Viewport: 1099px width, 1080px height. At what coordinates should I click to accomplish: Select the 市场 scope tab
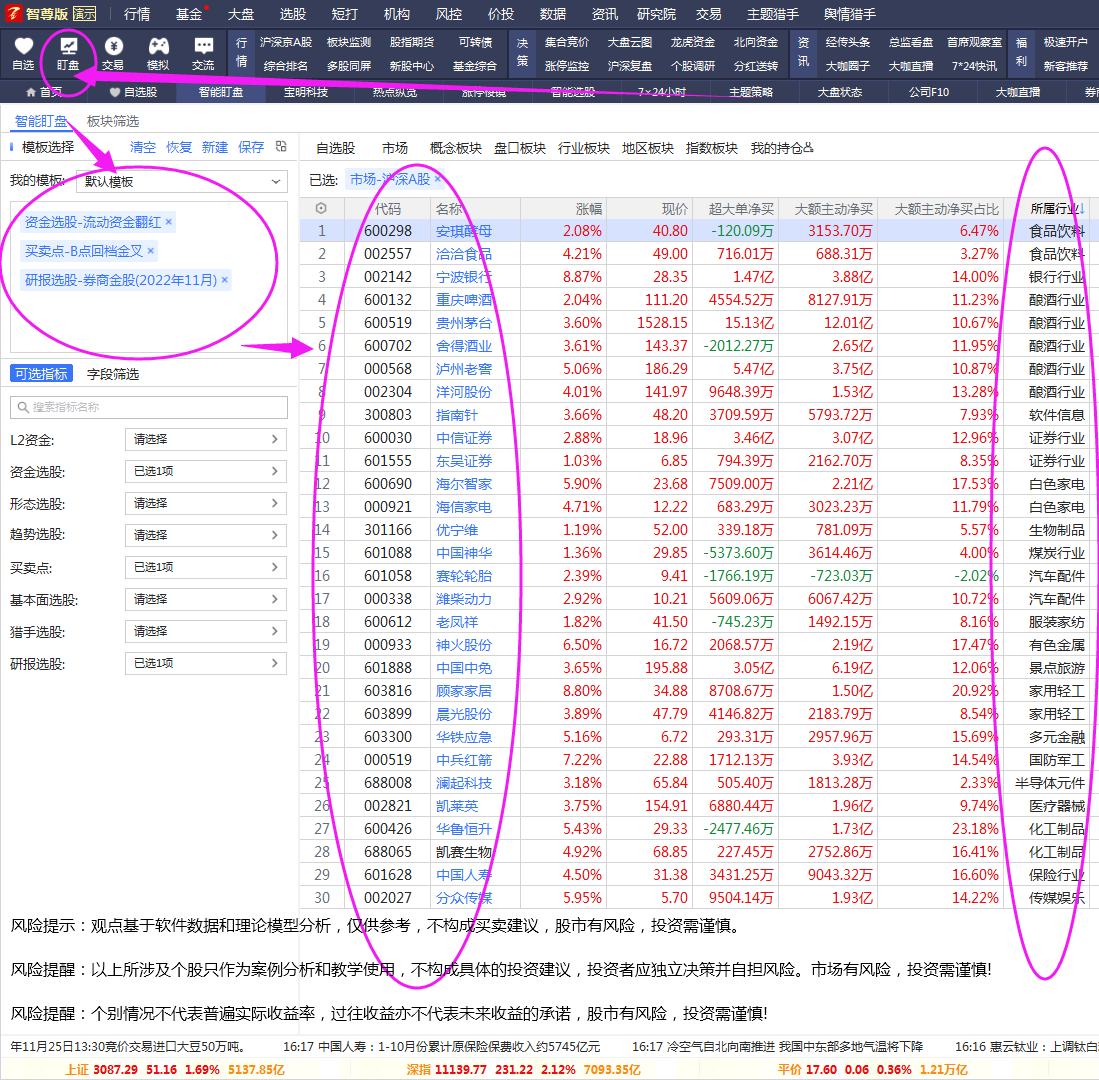[395, 148]
